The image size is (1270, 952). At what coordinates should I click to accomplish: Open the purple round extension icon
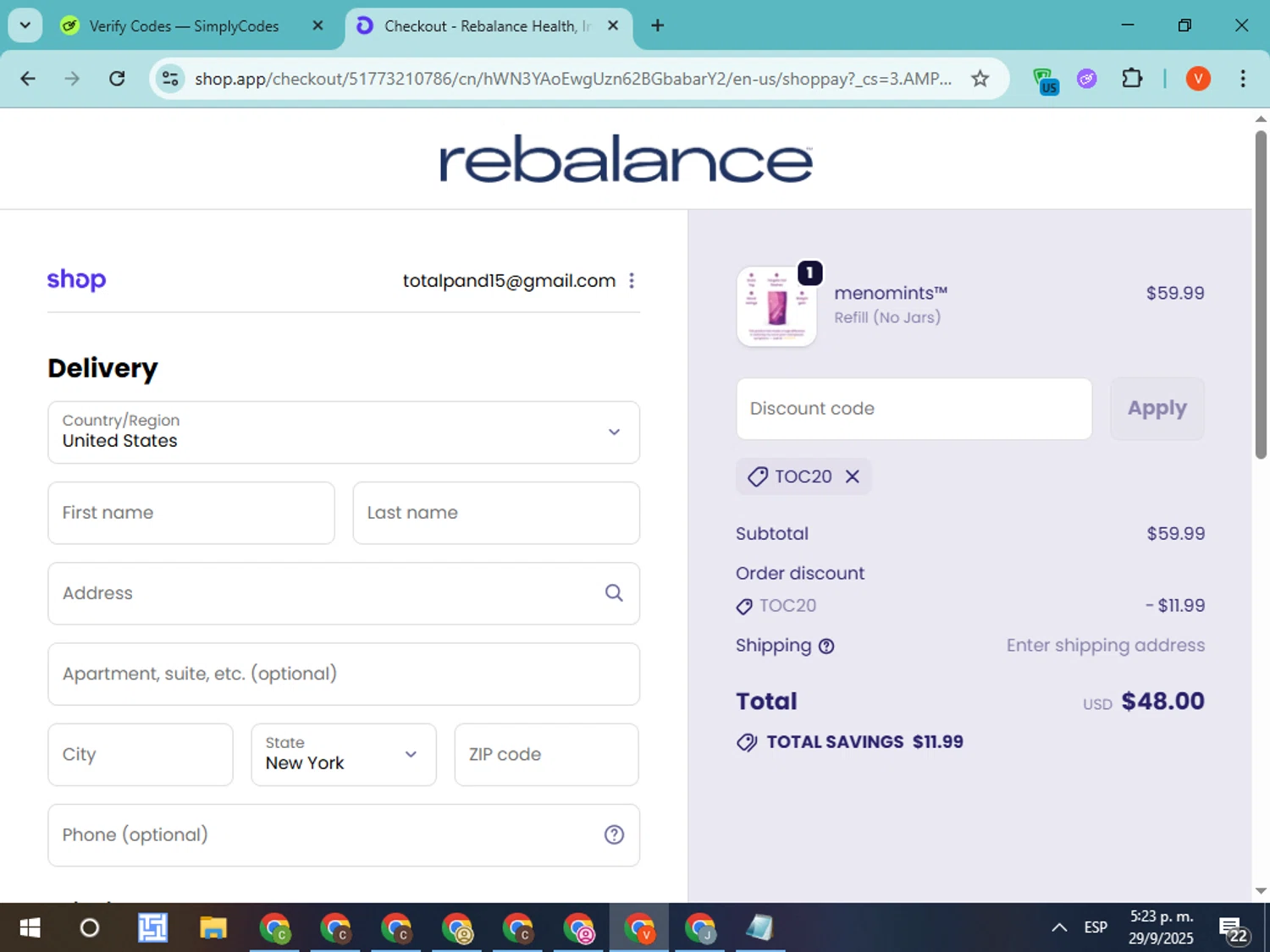coord(1087,79)
